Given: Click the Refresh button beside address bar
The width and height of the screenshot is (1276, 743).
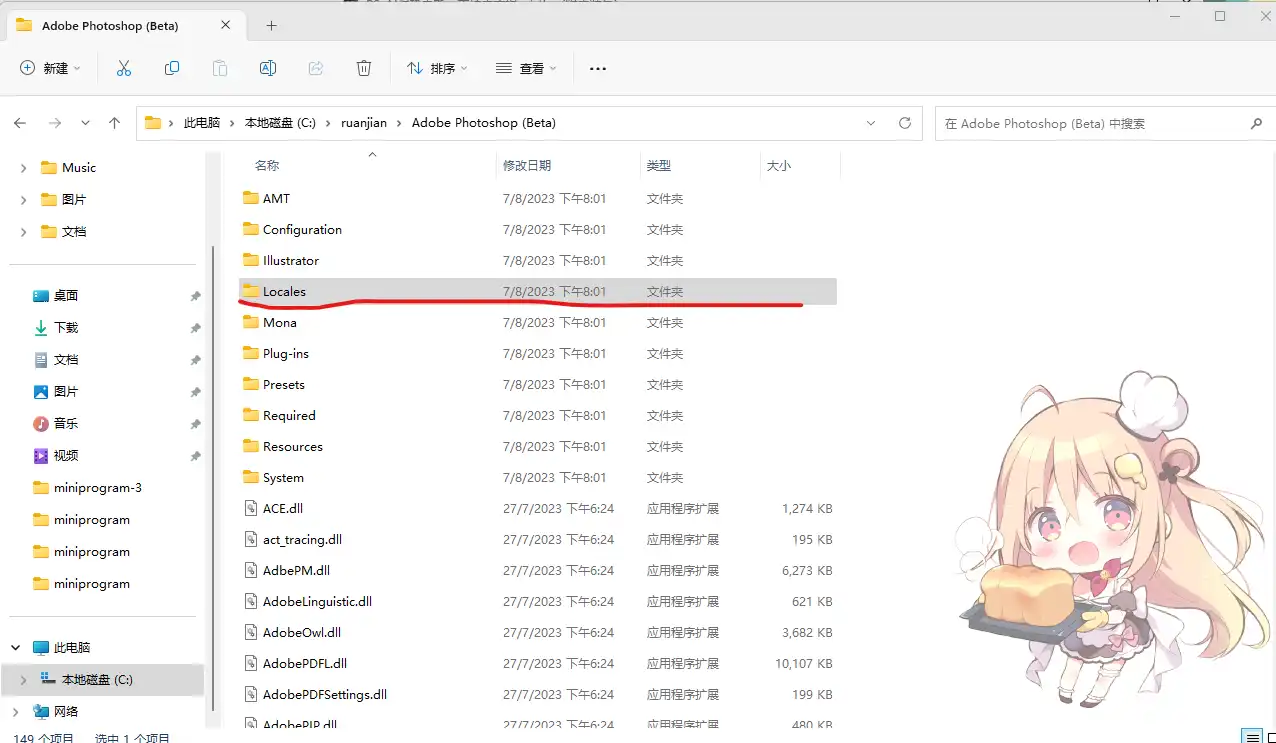Looking at the screenshot, I should point(905,123).
